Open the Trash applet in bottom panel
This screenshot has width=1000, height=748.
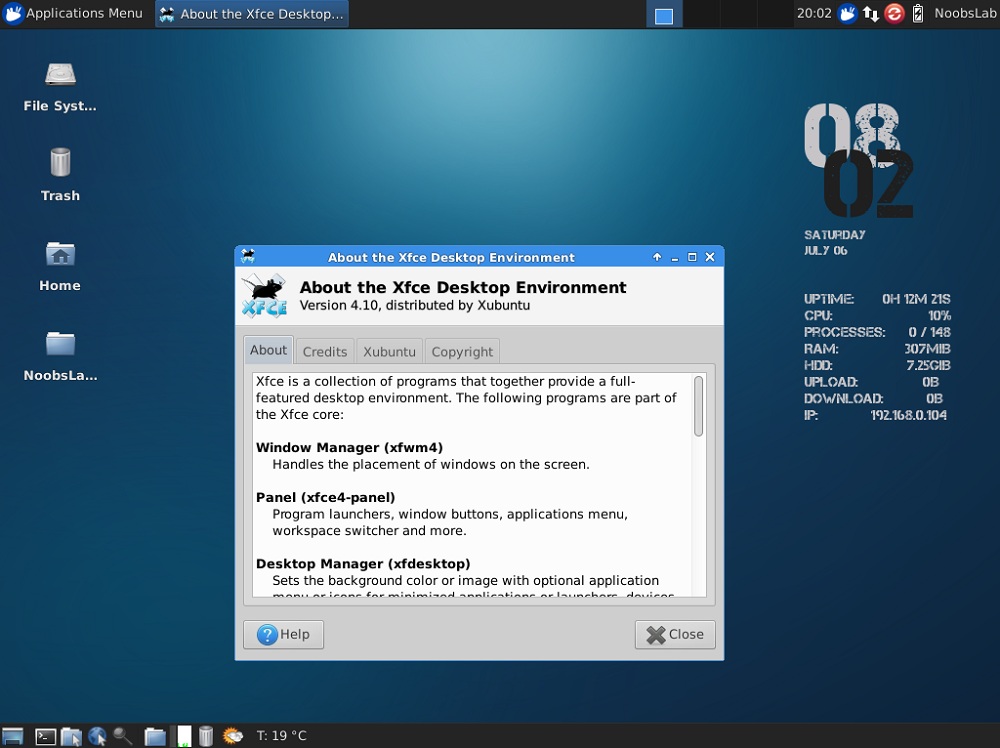[x=205, y=736]
